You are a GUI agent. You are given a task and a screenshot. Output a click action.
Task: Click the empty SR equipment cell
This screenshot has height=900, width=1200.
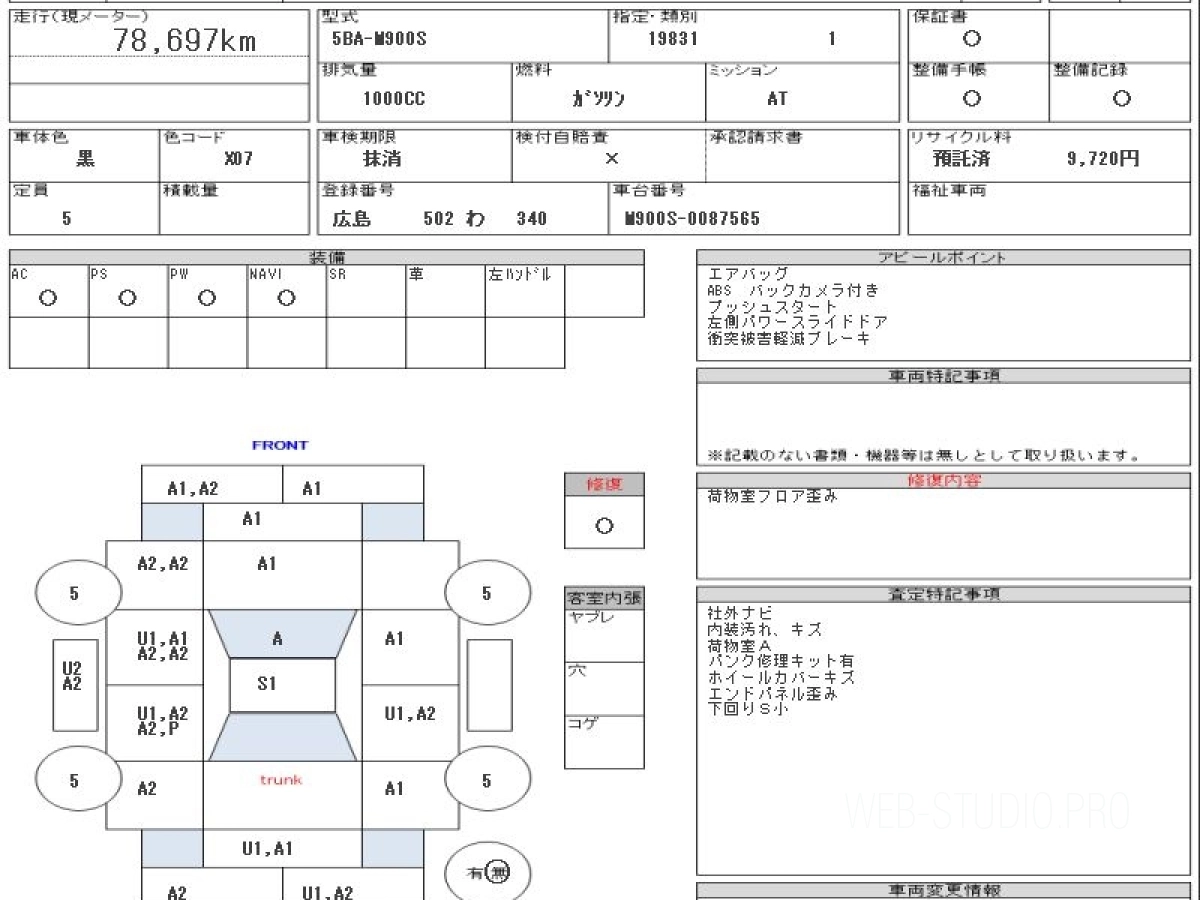[x=366, y=291]
